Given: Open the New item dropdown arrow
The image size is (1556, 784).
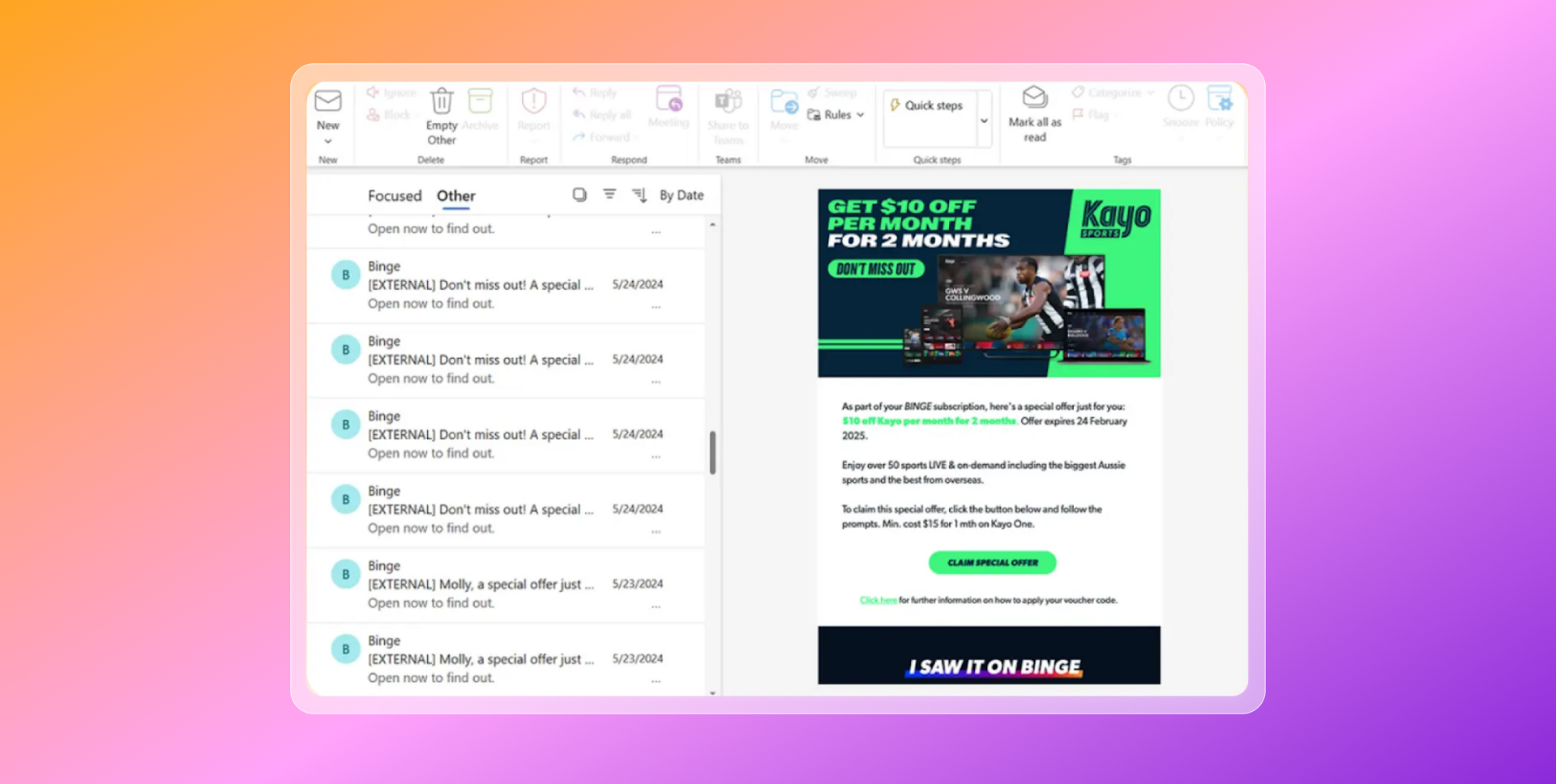Looking at the screenshot, I should click(327, 140).
